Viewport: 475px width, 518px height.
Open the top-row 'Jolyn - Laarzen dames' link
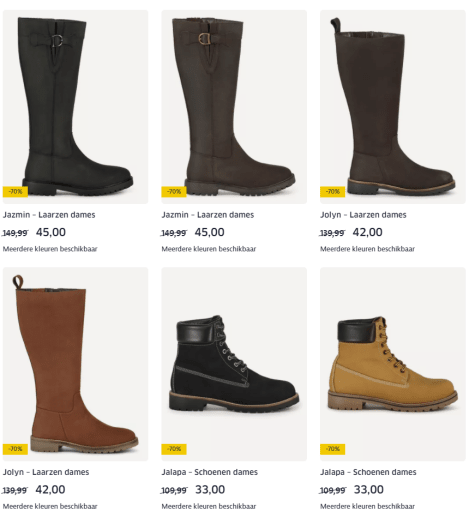point(363,215)
